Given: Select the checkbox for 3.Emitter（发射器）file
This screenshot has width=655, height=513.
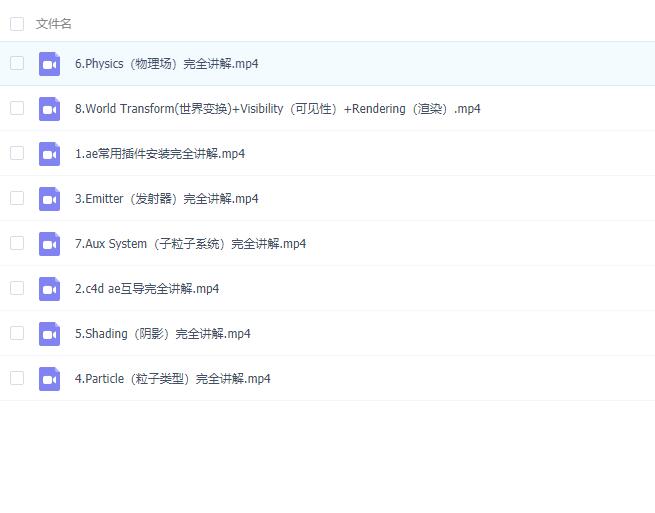Looking at the screenshot, I should pos(17,198).
